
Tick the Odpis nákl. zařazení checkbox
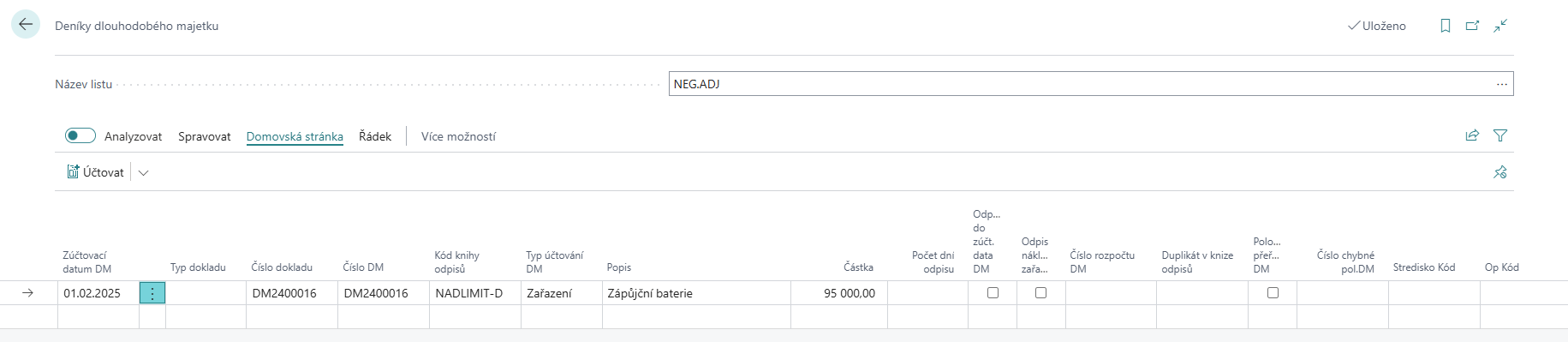(1040, 293)
